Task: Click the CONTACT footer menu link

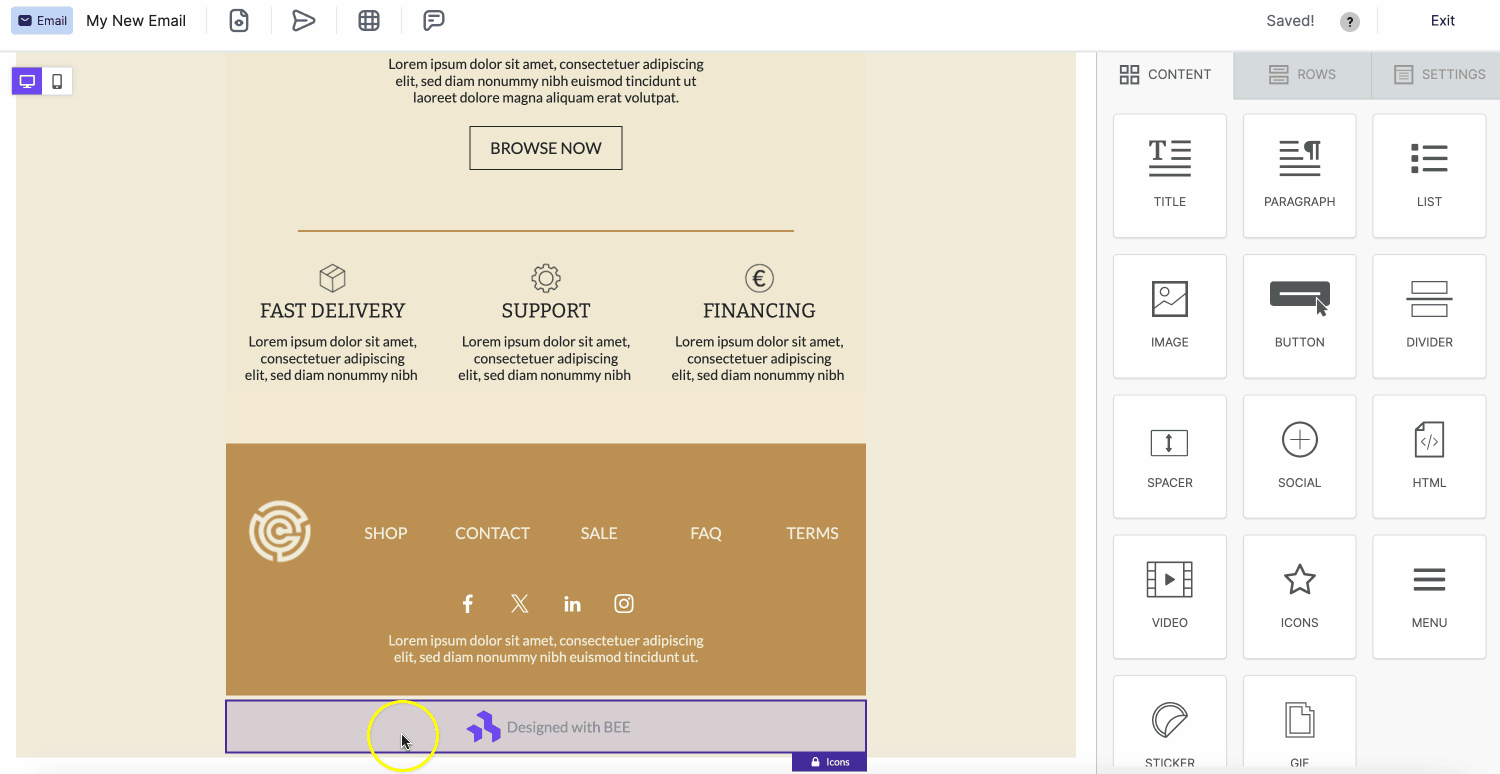Action: point(492,533)
